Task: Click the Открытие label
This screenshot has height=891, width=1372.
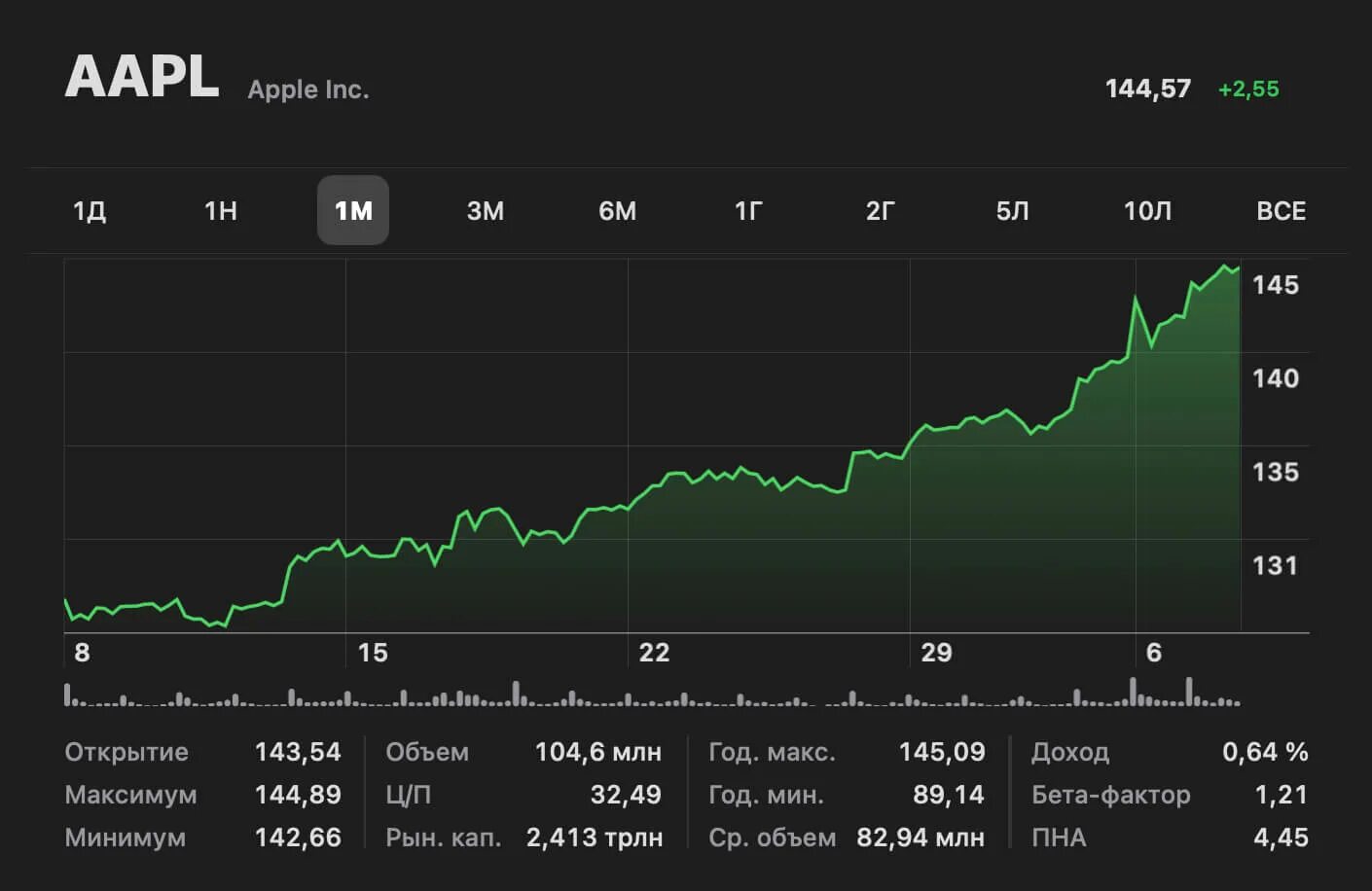Action: [126, 752]
